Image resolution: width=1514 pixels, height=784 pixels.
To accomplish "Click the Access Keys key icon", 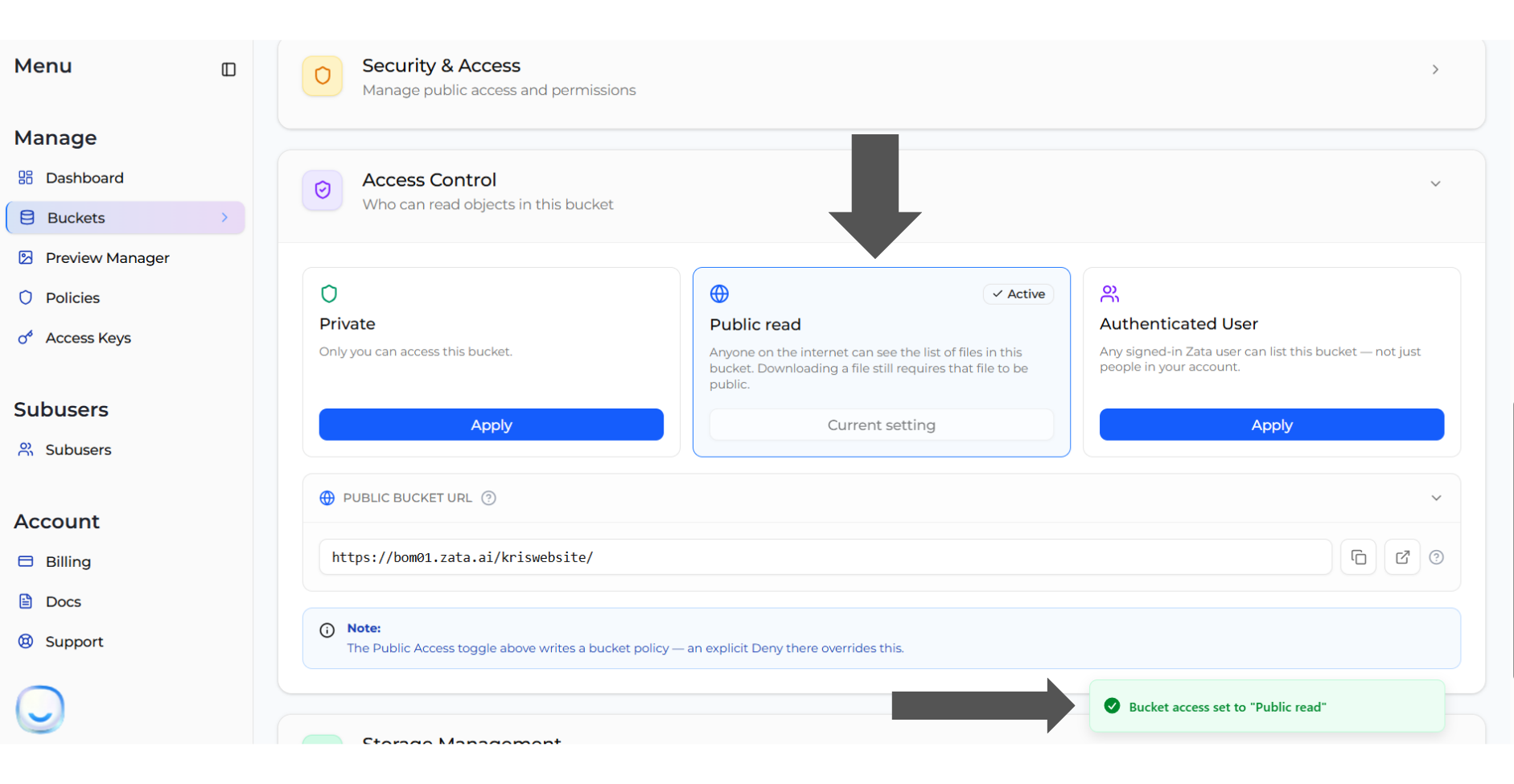I will [26, 338].
